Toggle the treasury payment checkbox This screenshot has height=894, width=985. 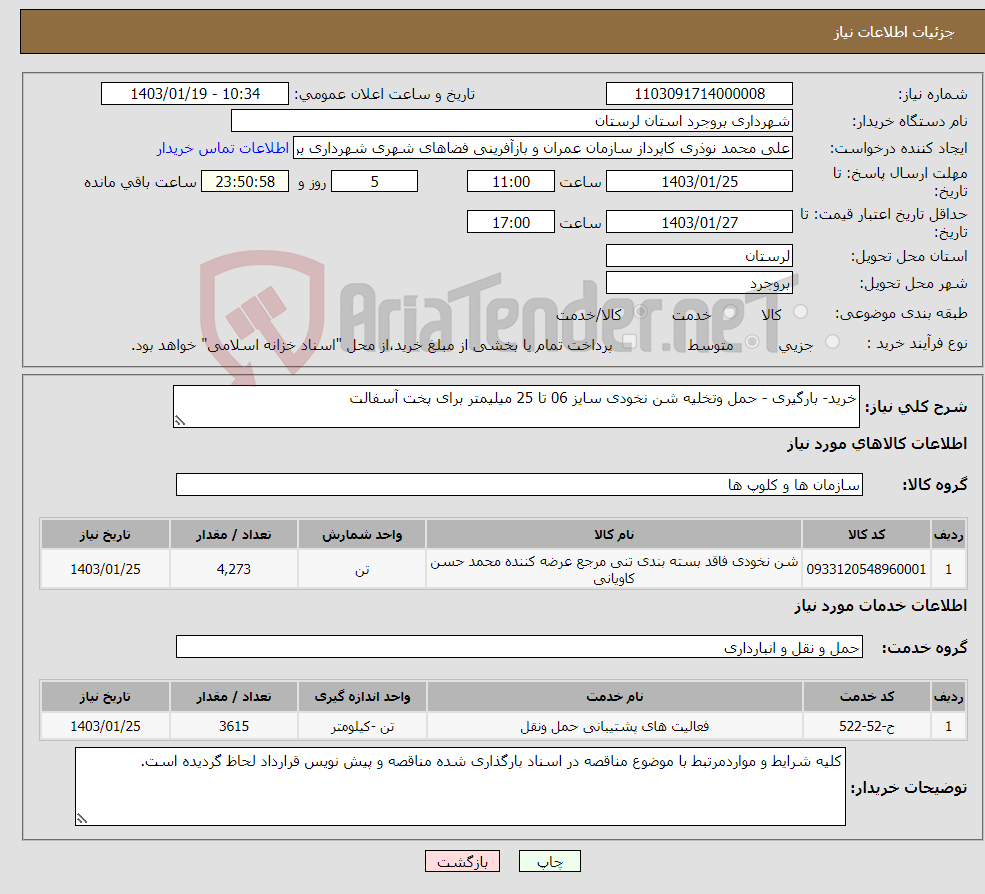click(629, 342)
